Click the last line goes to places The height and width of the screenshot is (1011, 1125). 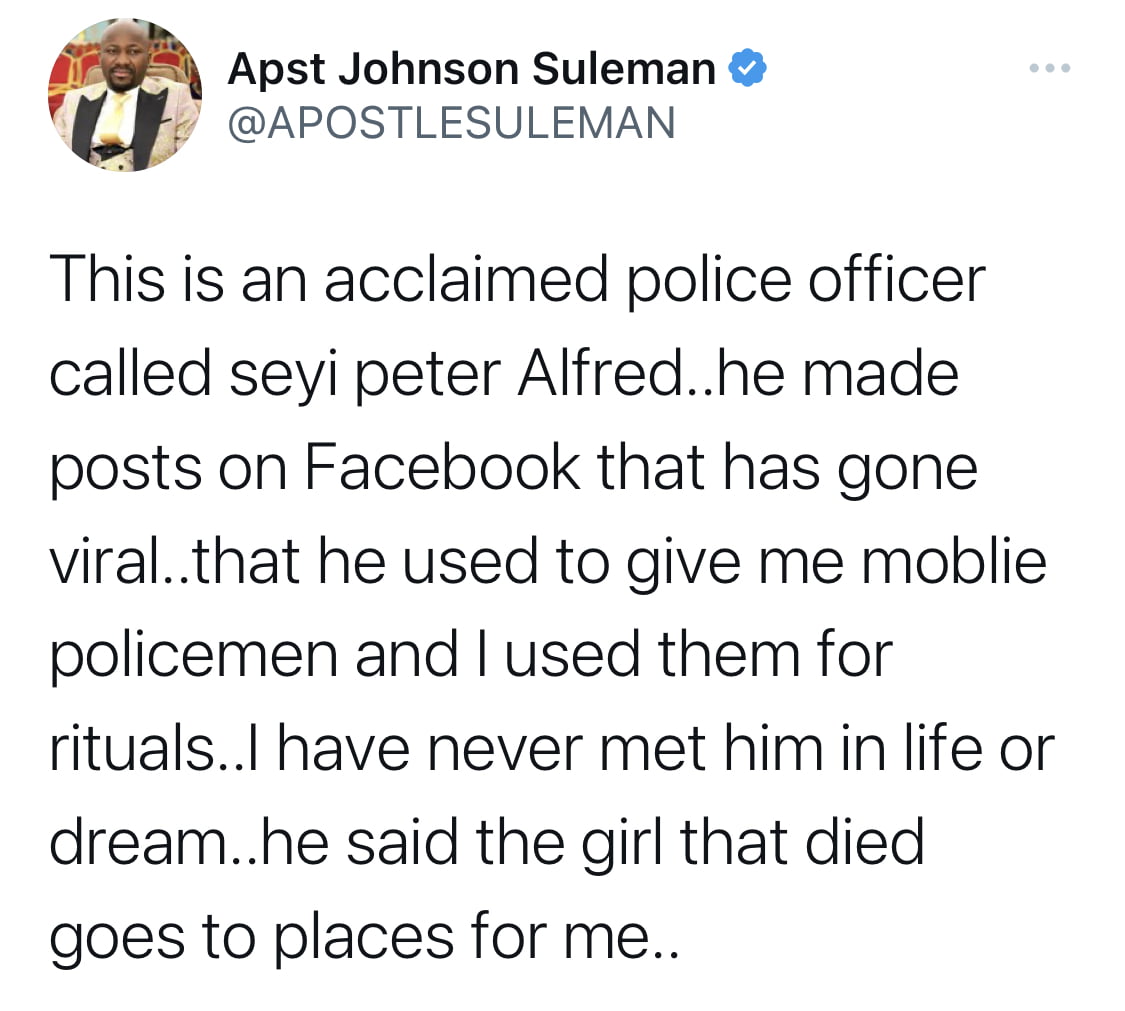tap(363, 938)
